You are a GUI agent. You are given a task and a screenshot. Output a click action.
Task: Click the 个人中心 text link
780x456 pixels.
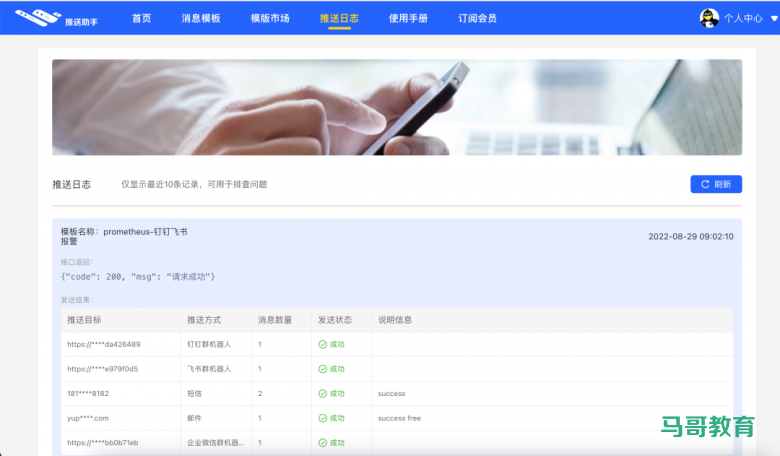point(743,18)
